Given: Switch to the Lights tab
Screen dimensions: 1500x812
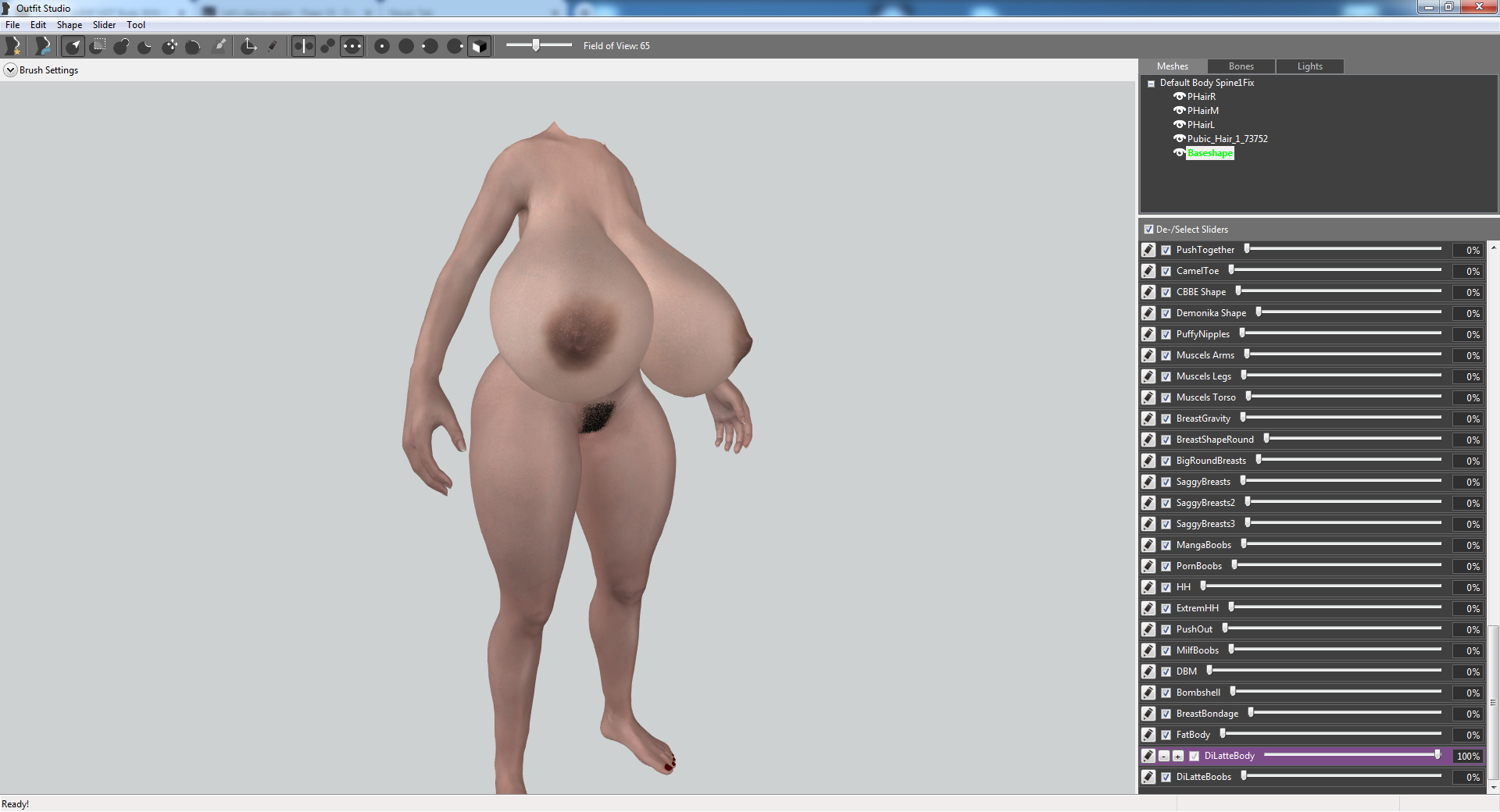Looking at the screenshot, I should coord(1309,66).
